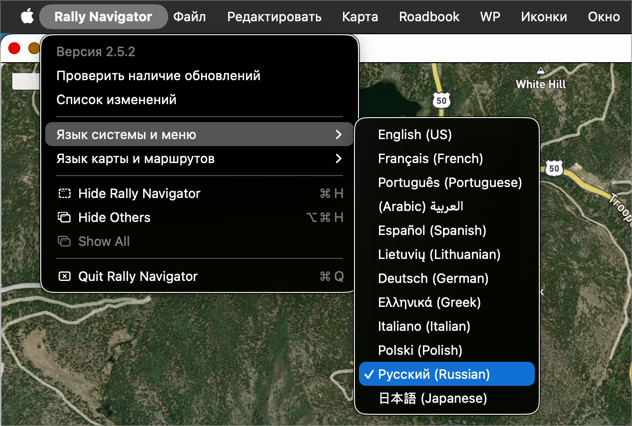Select Deutsch (German) language

coord(447,278)
